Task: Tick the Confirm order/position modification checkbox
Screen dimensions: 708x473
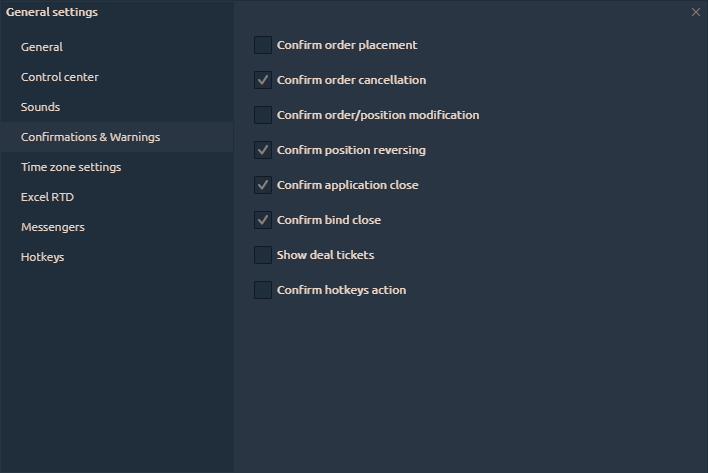Action: [x=263, y=115]
